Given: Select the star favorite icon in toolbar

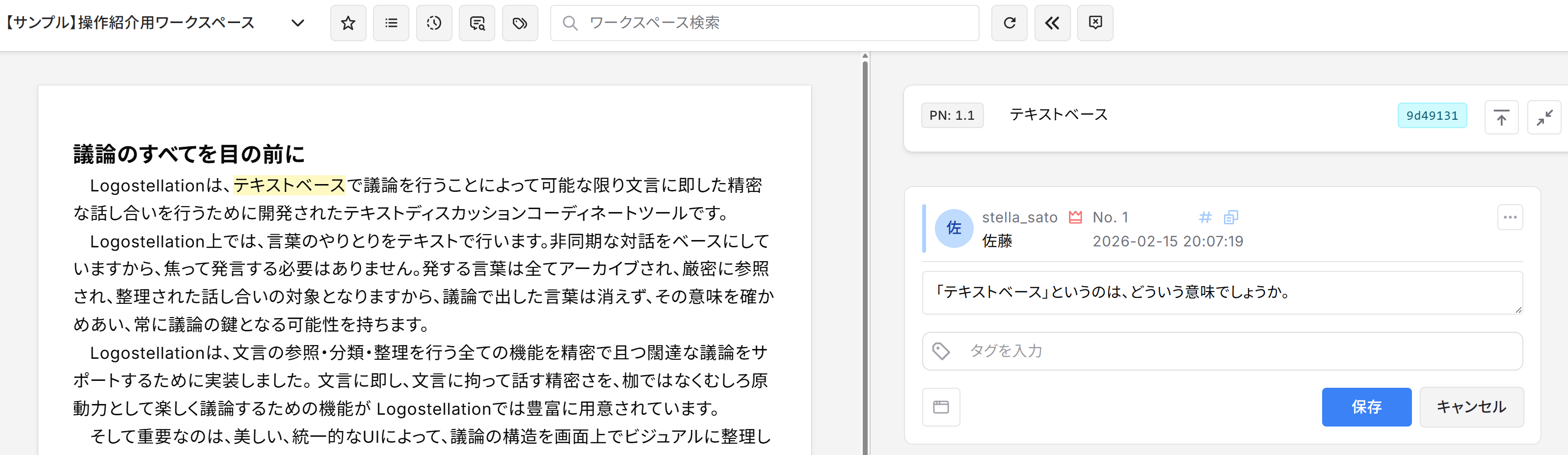Looking at the screenshot, I should click(347, 23).
